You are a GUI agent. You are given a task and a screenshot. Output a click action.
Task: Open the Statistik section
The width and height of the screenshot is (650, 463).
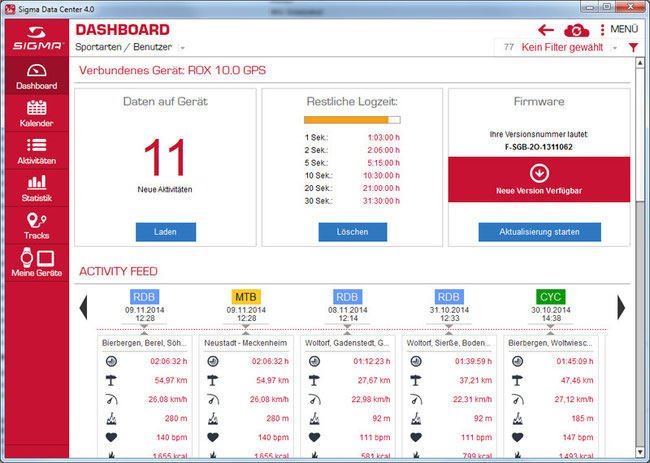point(36,188)
